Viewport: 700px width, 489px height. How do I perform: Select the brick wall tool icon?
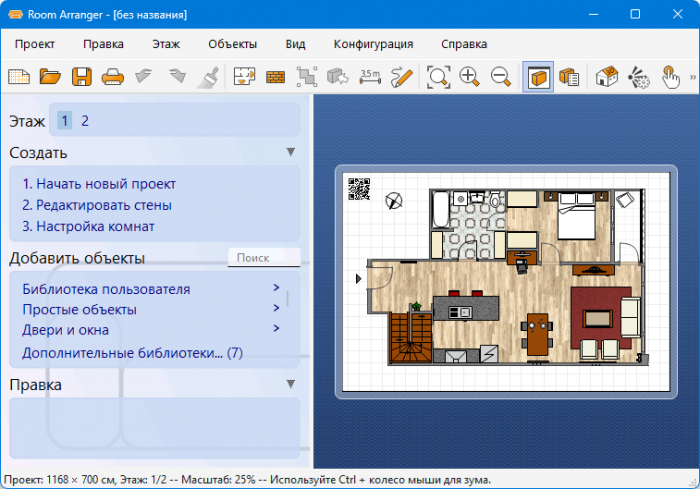pos(275,76)
